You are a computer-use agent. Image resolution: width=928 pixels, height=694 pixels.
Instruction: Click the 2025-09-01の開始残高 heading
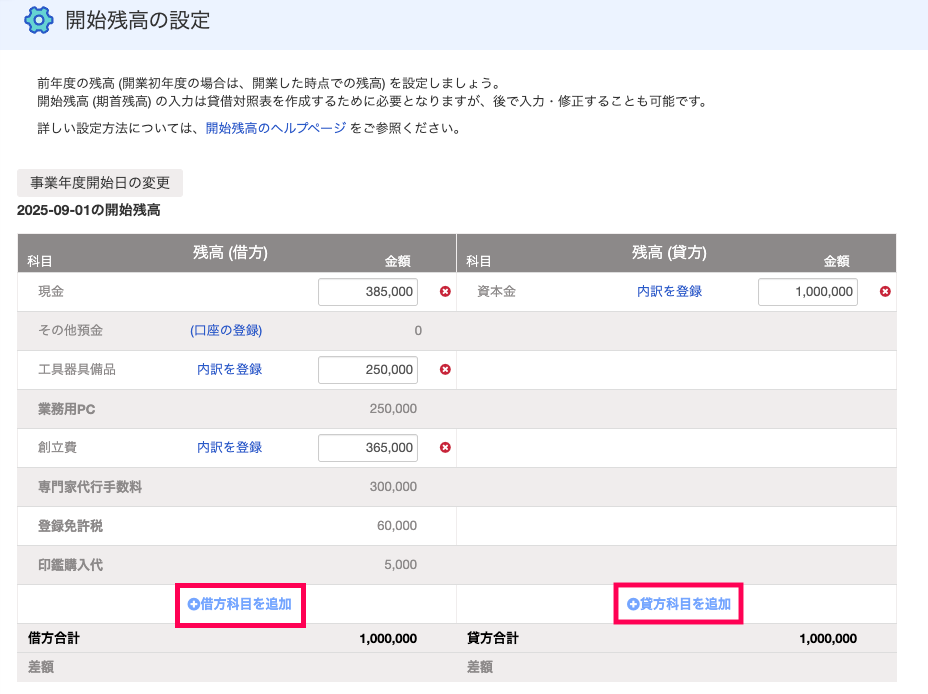pos(89,210)
